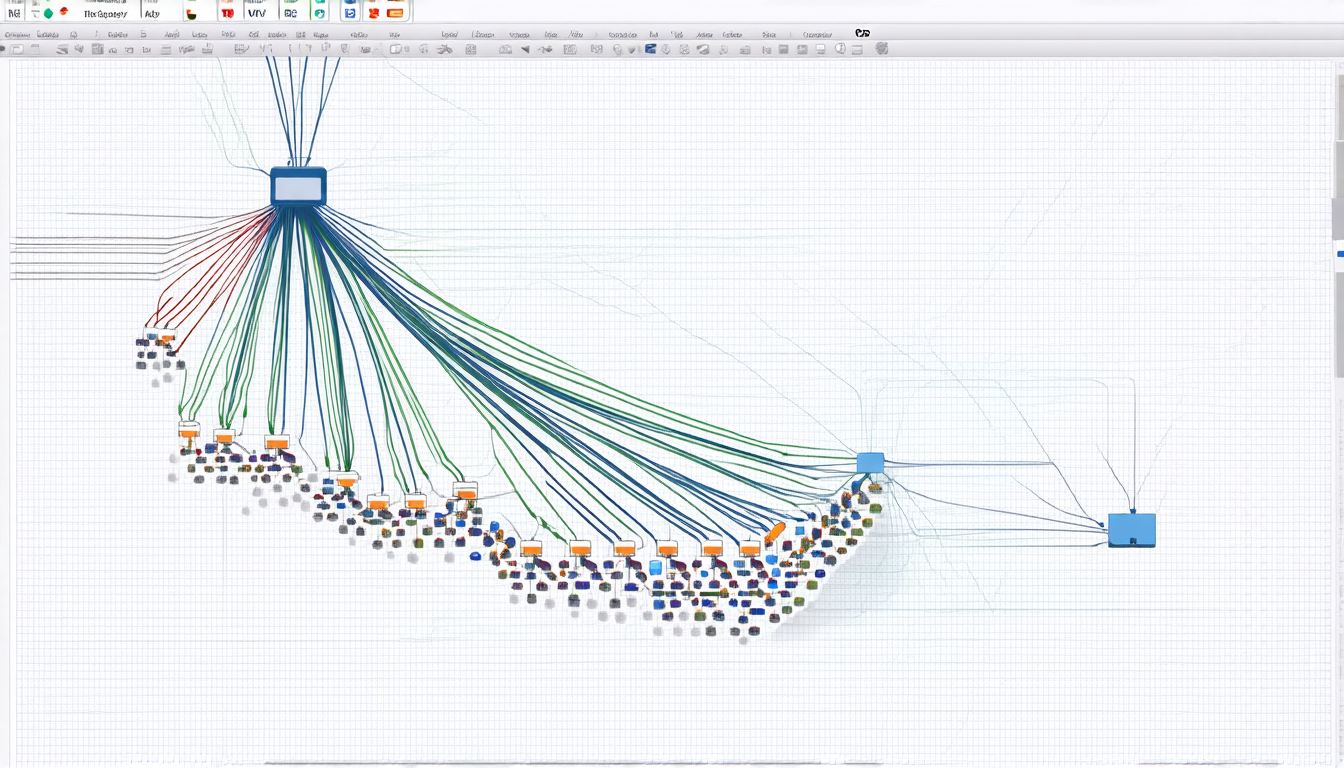Click the vertical scrollbar thumb on the right edge
This screenshot has height=768, width=1344.
click(1338, 220)
